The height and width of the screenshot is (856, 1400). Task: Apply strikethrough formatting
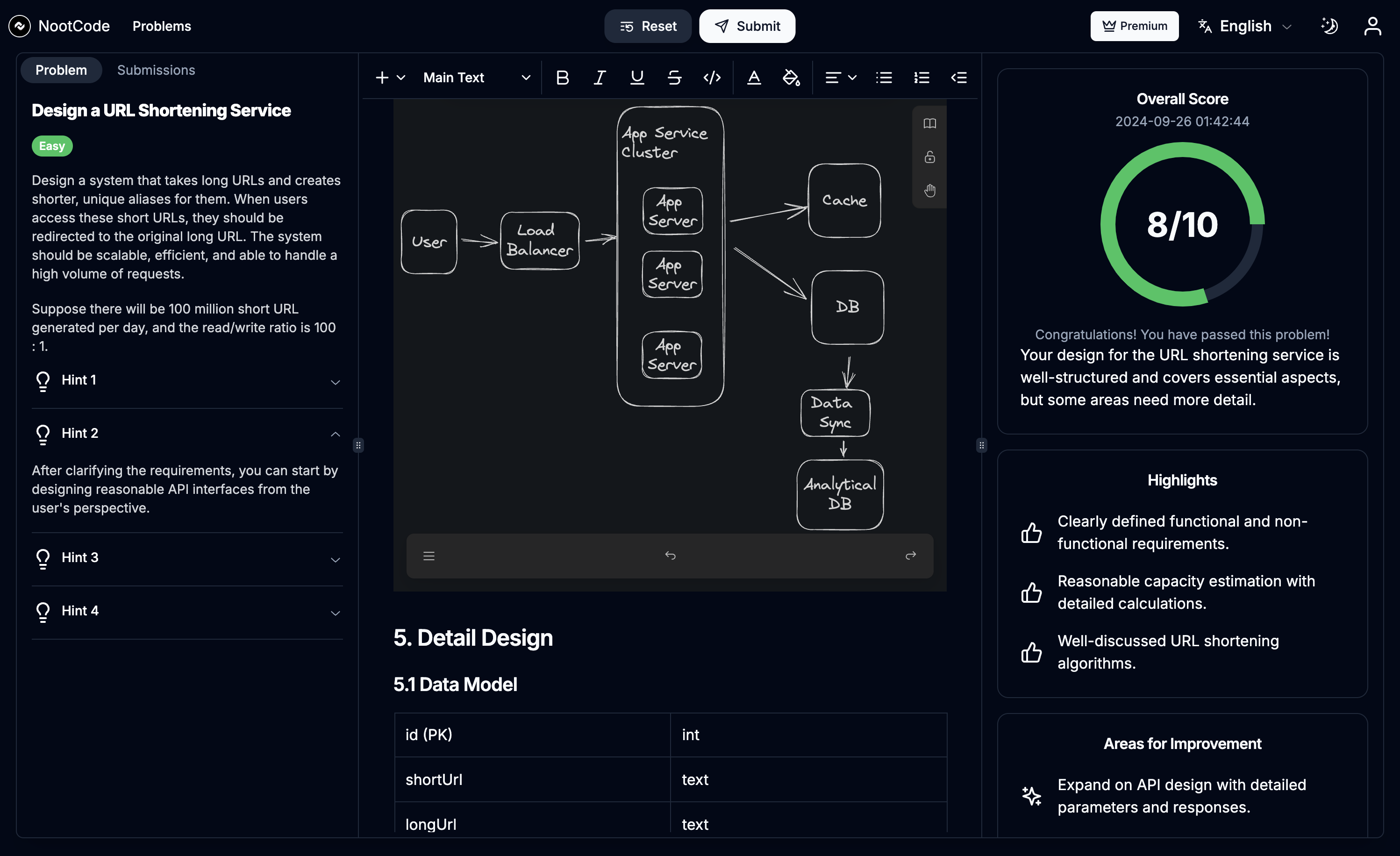[674, 78]
